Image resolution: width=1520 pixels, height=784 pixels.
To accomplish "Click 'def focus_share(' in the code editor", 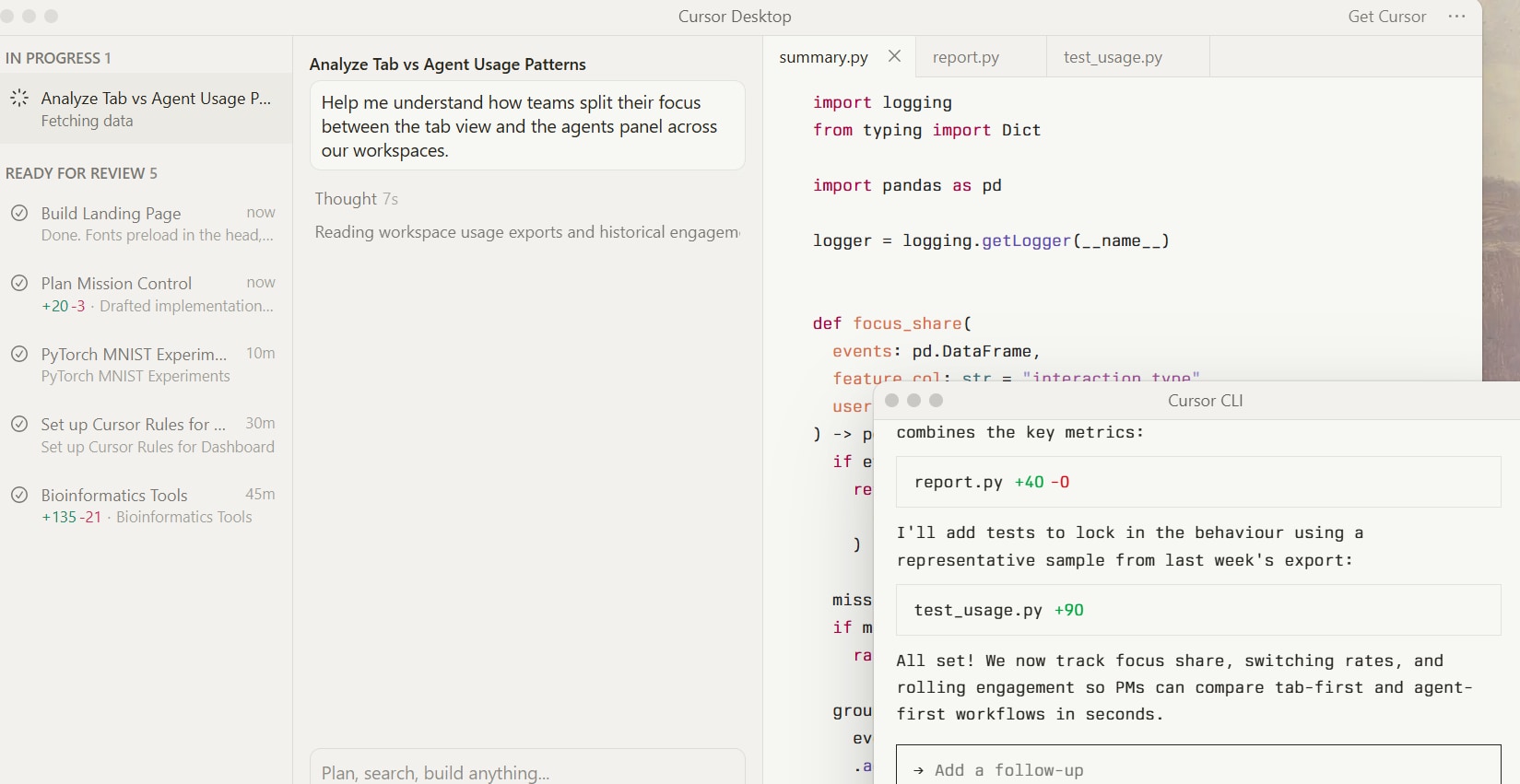I will (892, 323).
